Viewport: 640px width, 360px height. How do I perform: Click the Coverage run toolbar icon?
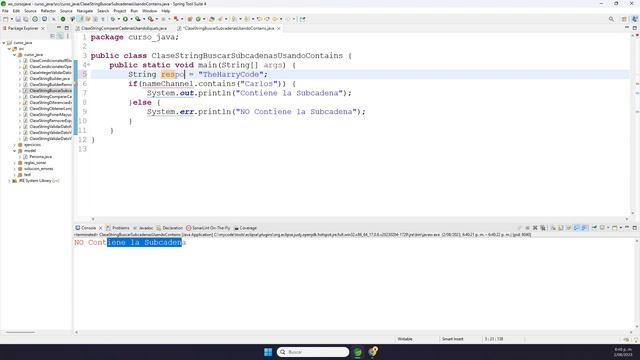coord(138,19)
